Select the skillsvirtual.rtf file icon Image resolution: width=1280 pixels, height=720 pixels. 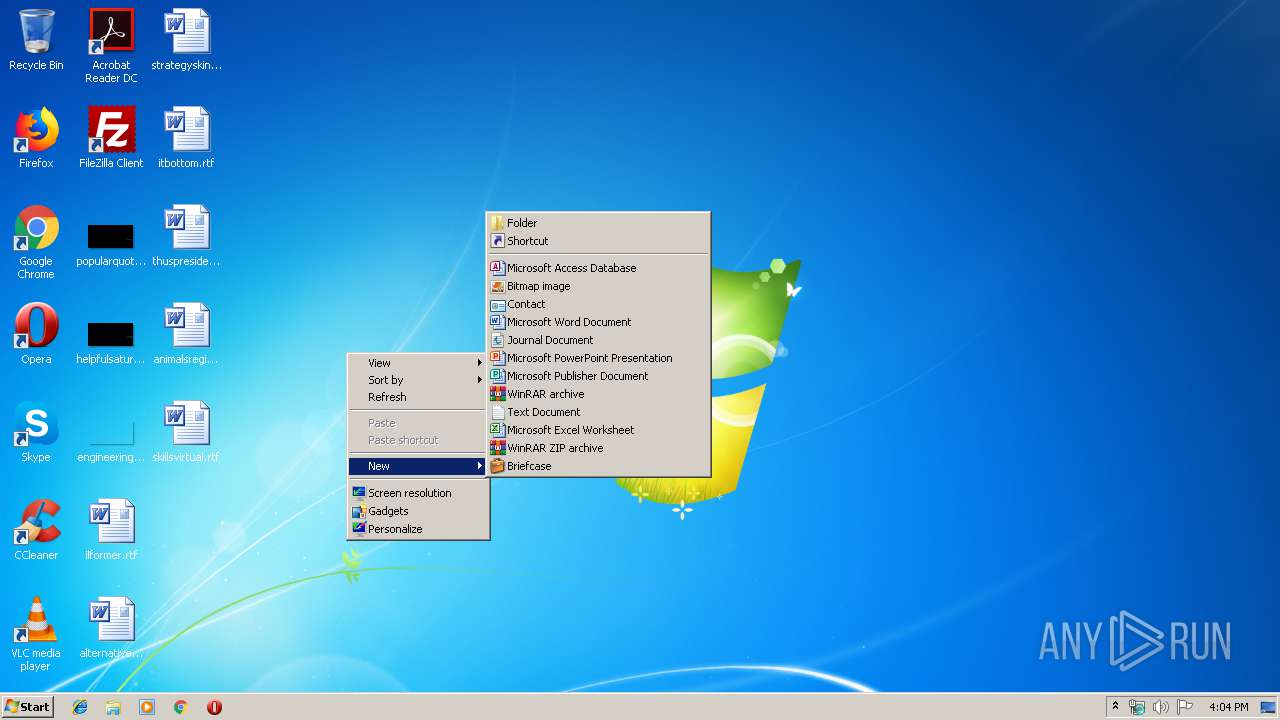186,432
